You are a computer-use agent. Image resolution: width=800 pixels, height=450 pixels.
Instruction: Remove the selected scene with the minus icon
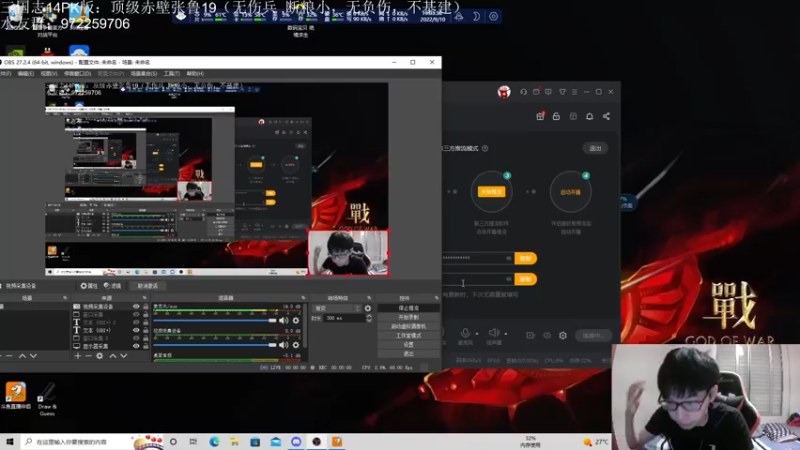pos(9,356)
